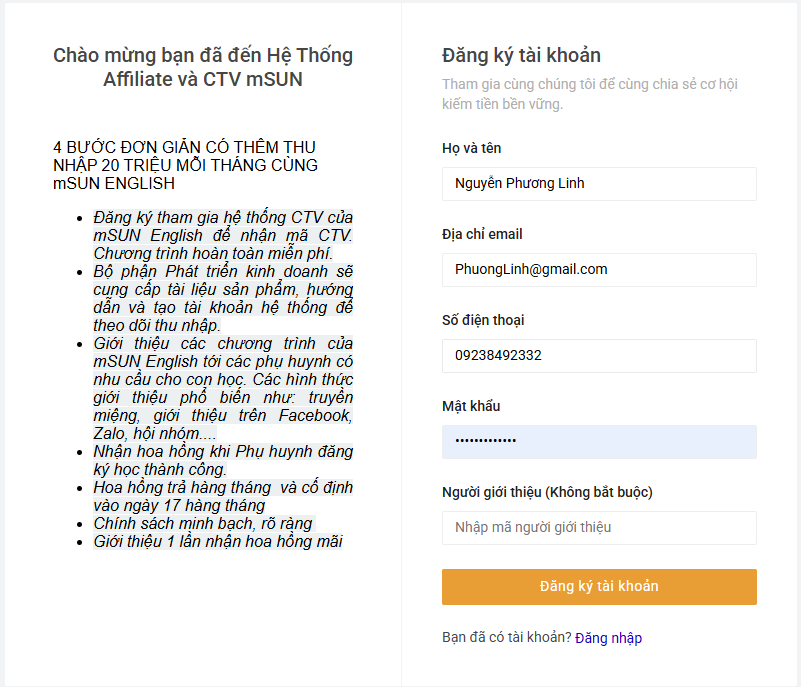Click the Số điện thoại label
This screenshot has width=801, height=687.
tap(483, 320)
